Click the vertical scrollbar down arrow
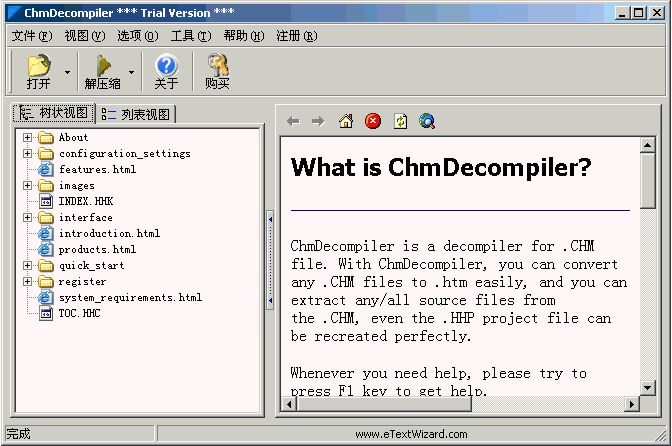Image resolution: width=672 pixels, height=446 pixels. pos(648,389)
